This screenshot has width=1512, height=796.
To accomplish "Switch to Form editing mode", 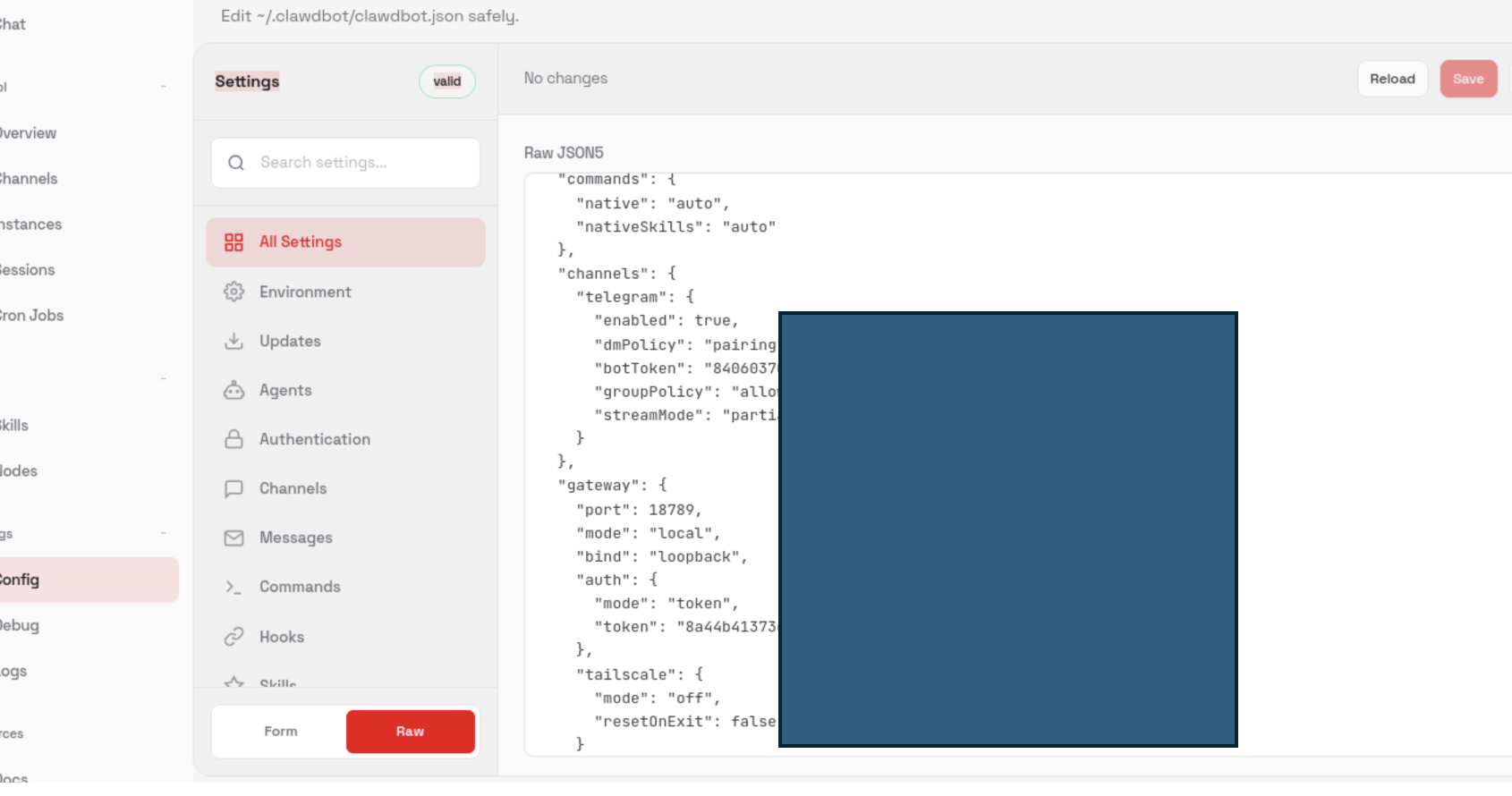I will coord(280,732).
